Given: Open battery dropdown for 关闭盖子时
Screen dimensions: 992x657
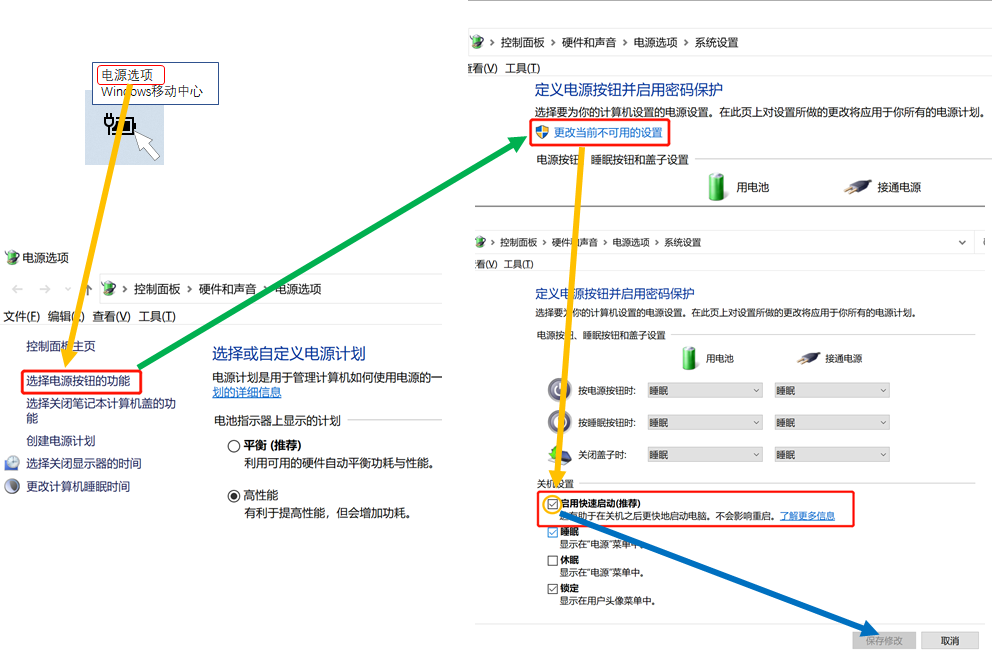Looking at the screenshot, I should 705,454.
